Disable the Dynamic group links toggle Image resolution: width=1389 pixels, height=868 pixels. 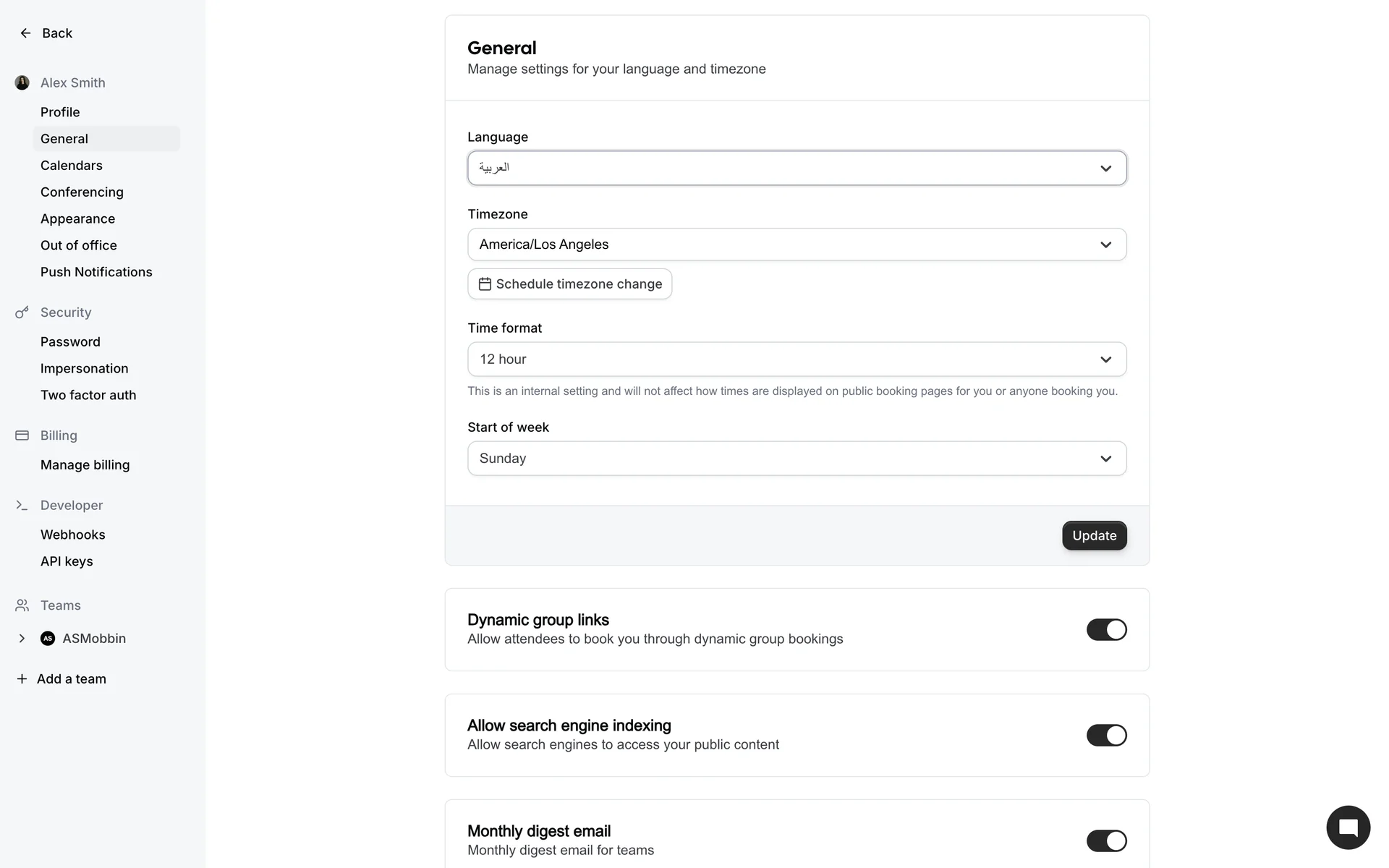(x=1106, y=629)
